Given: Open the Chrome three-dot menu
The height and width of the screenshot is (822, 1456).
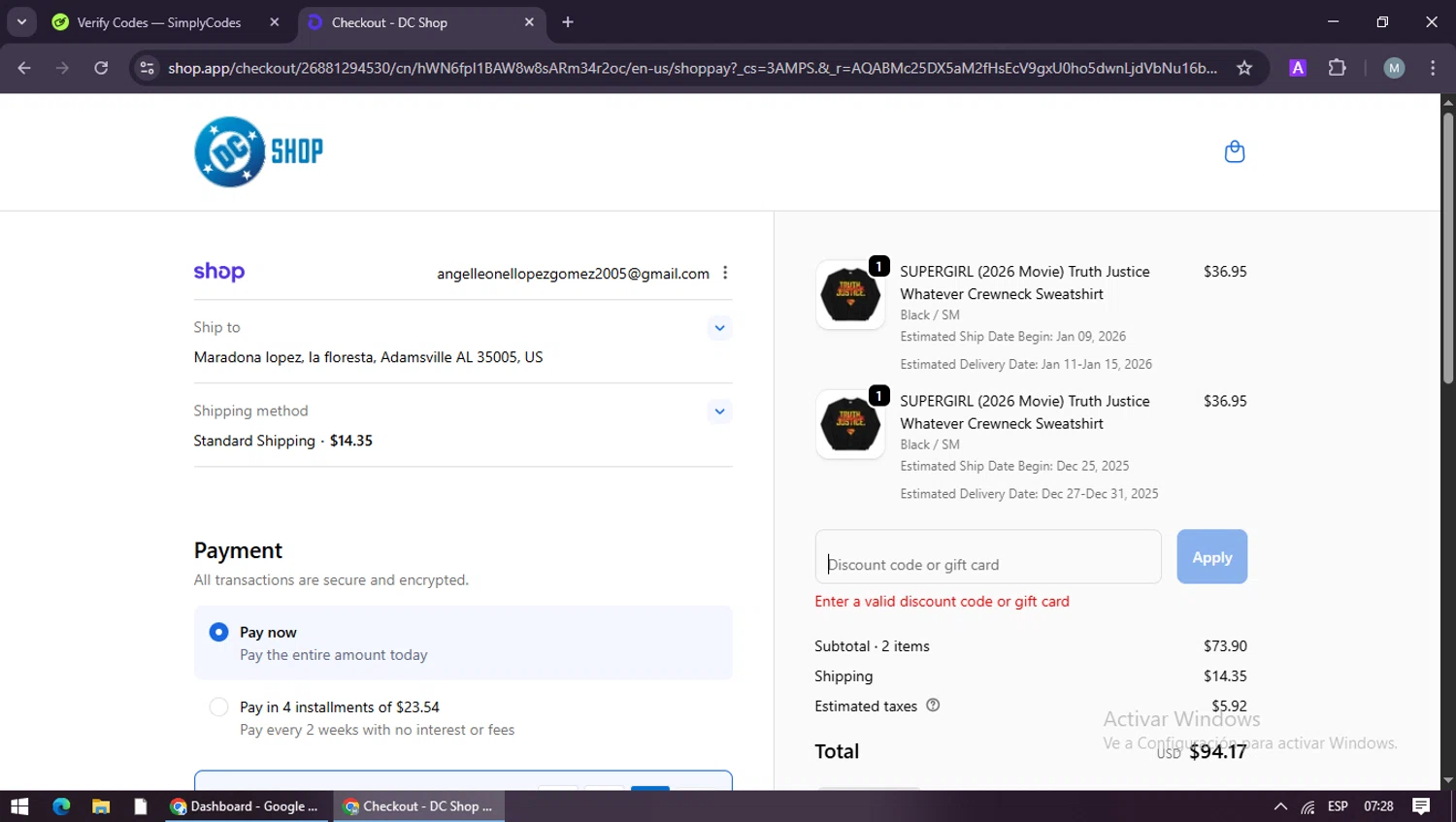Looking at the screenshot, I should click(x=1433, y=68).
